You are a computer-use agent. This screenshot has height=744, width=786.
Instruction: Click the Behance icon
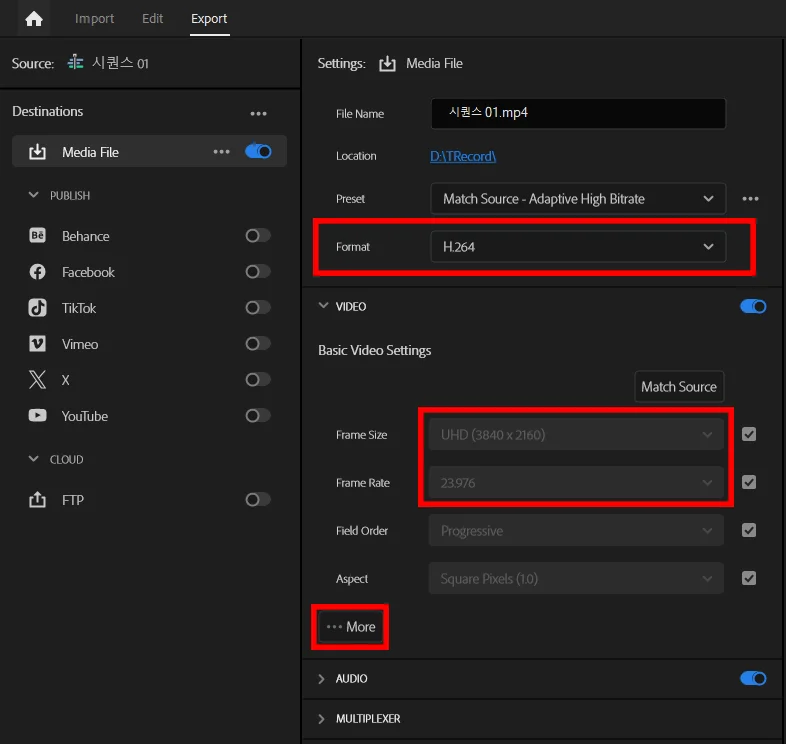[x=38, y=235]
